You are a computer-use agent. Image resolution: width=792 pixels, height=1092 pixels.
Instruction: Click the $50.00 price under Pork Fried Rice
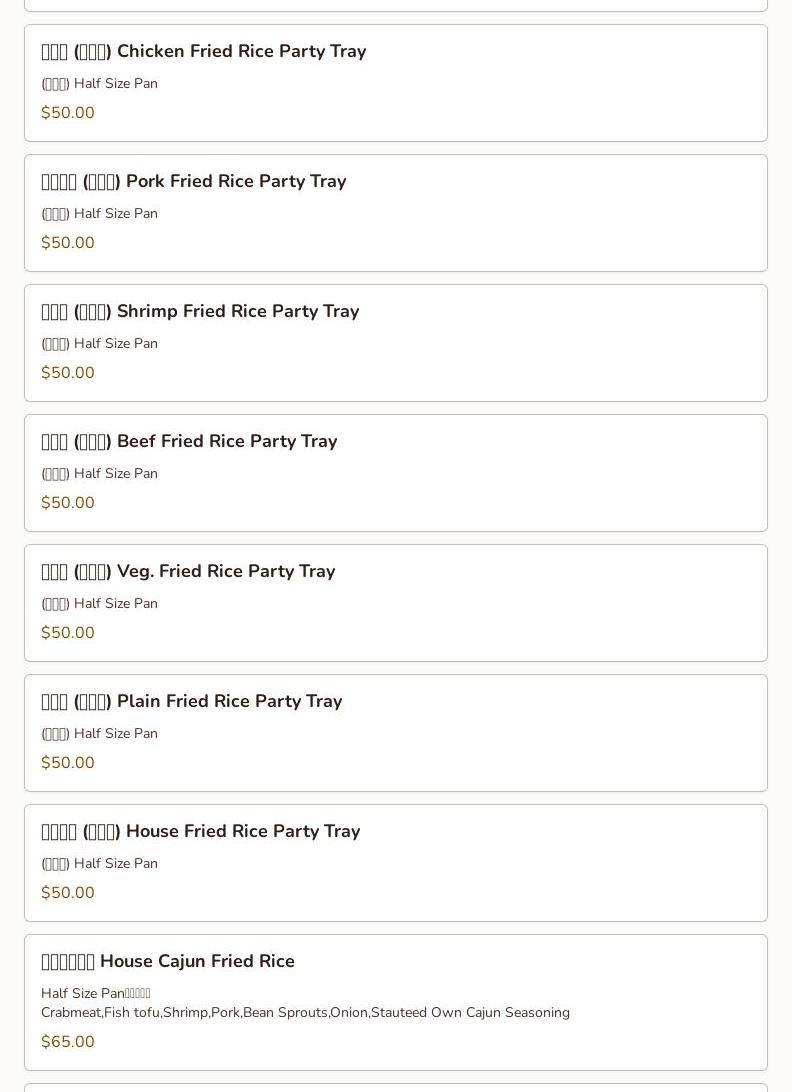click(x=68, y=243)
